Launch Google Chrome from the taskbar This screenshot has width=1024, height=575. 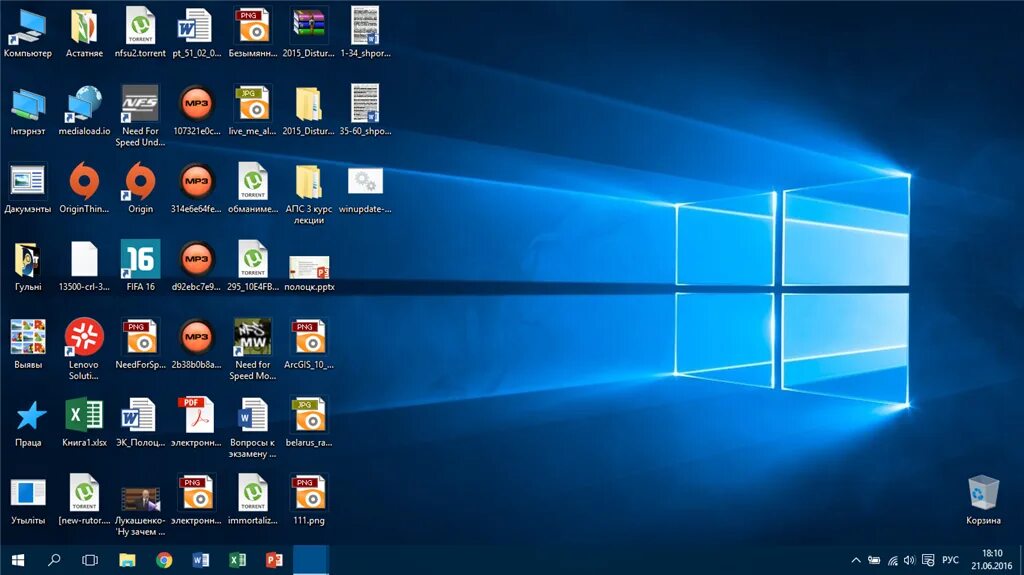click(x=164, y=560)
